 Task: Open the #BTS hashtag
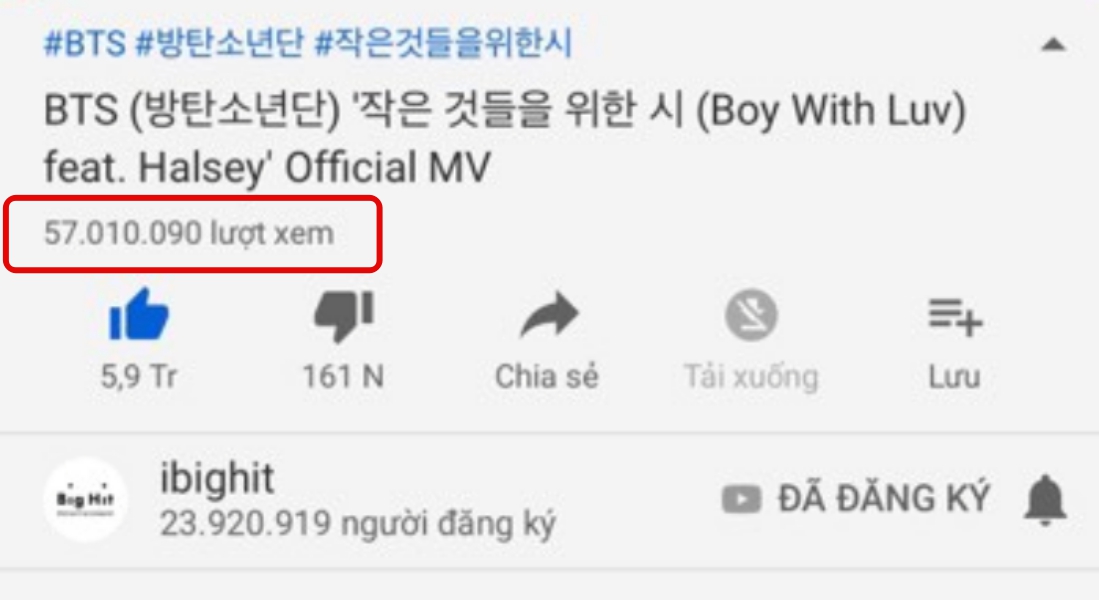point(85,43)
